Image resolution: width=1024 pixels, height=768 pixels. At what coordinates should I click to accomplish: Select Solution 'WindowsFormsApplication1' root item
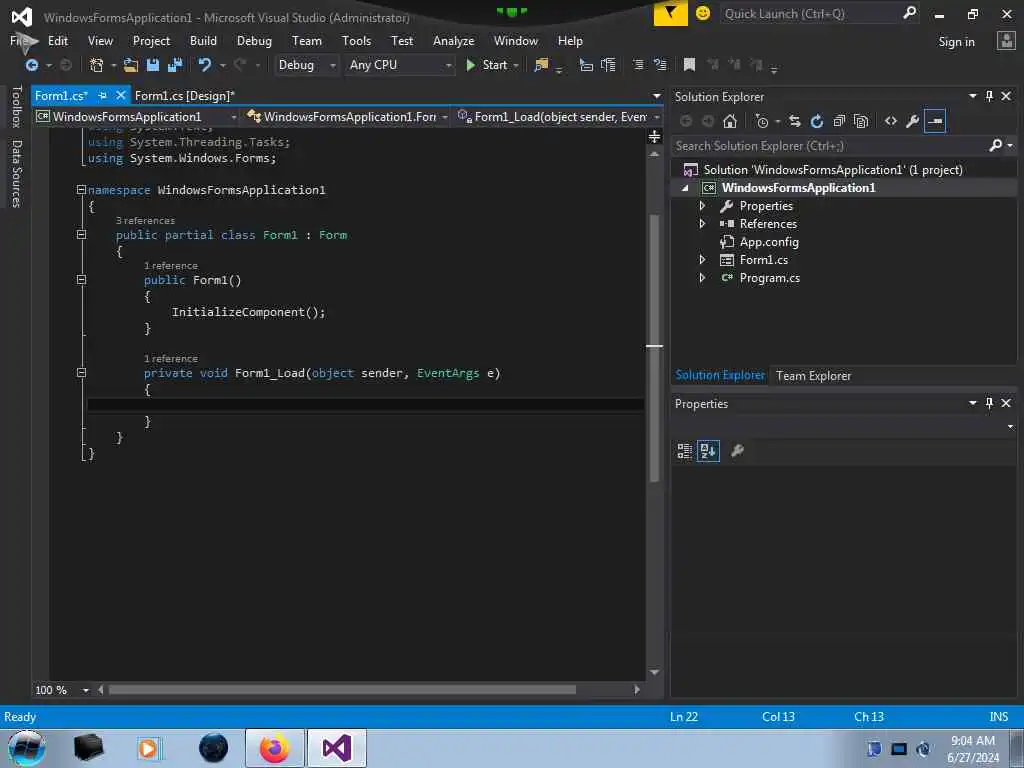833,170
